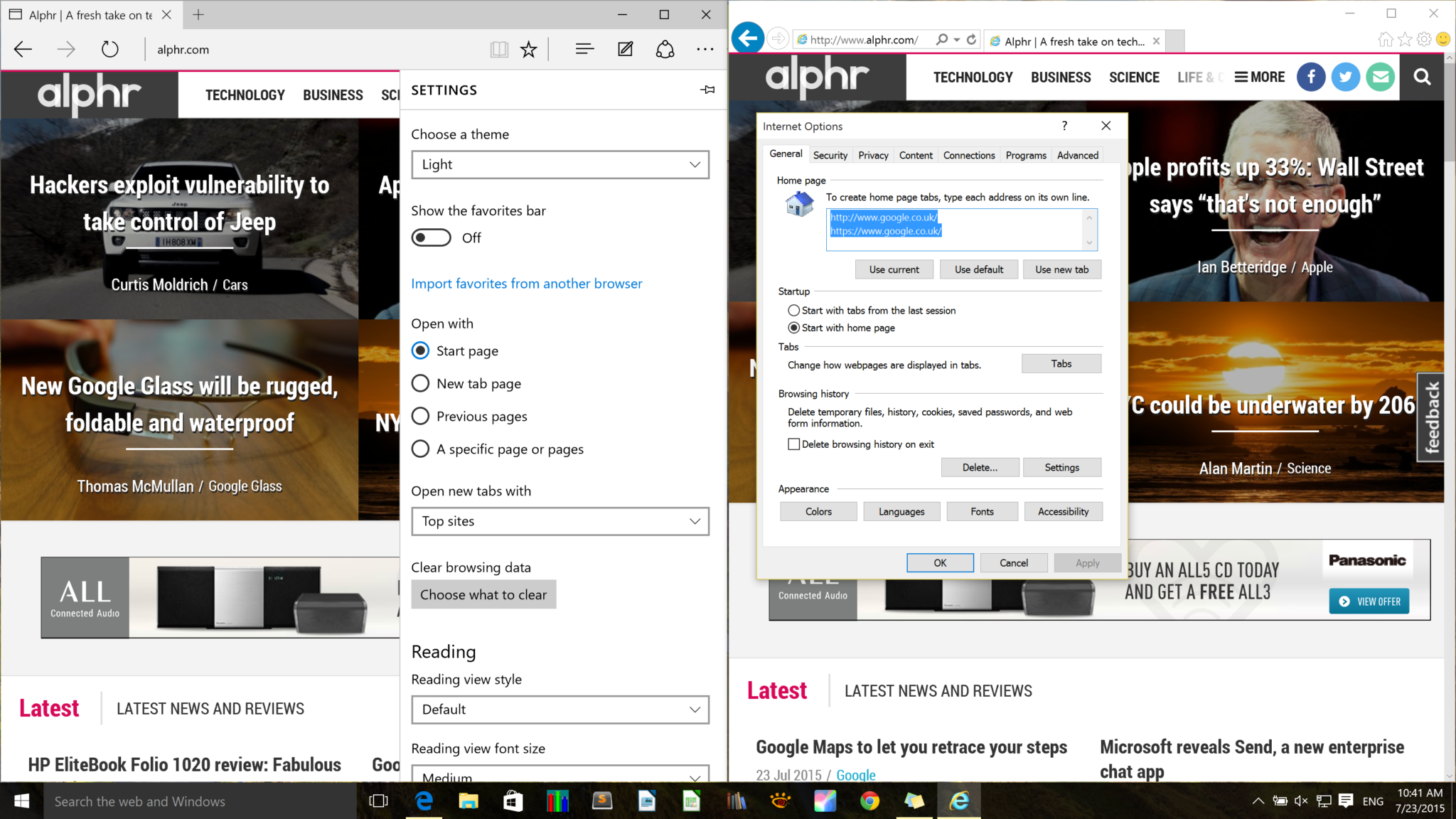The height and width of the screenshot is (819, 1456).
Task: Open the Hub in Microsoft Edge
Action: 584,49
